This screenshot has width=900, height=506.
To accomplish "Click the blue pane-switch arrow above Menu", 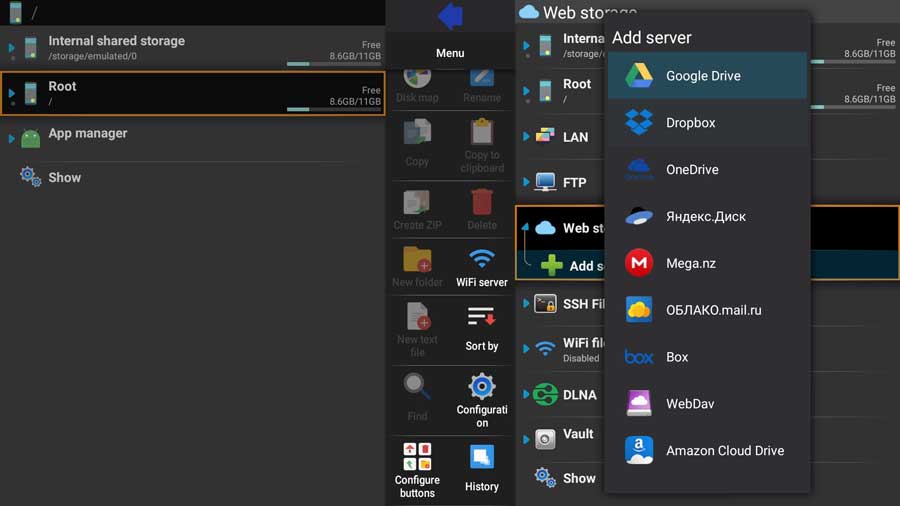I will pos(450,15).
